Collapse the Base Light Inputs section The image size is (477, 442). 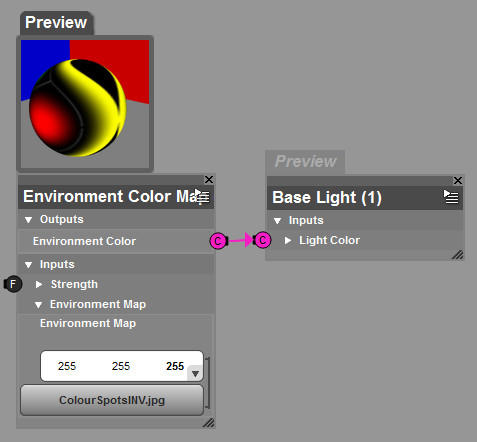277,221
